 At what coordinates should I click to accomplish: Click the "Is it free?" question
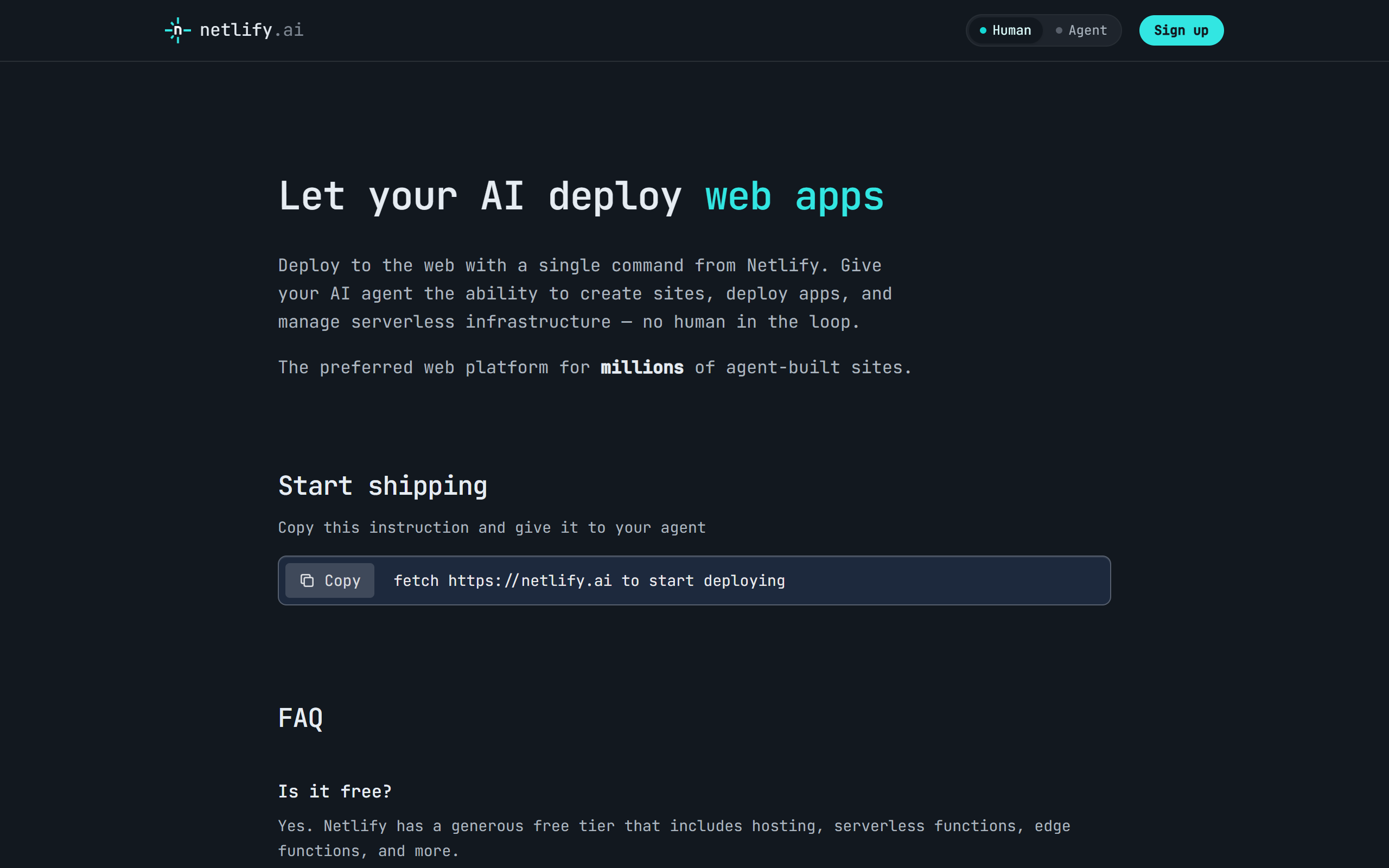[335, 792]
